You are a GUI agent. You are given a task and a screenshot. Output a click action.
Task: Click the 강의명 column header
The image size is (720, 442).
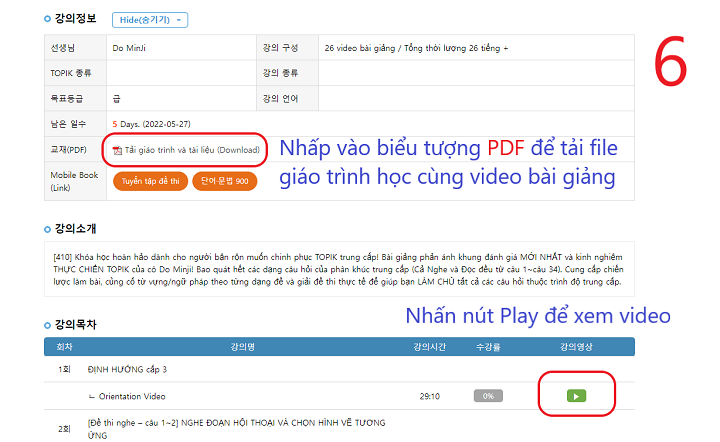(245, 347)
